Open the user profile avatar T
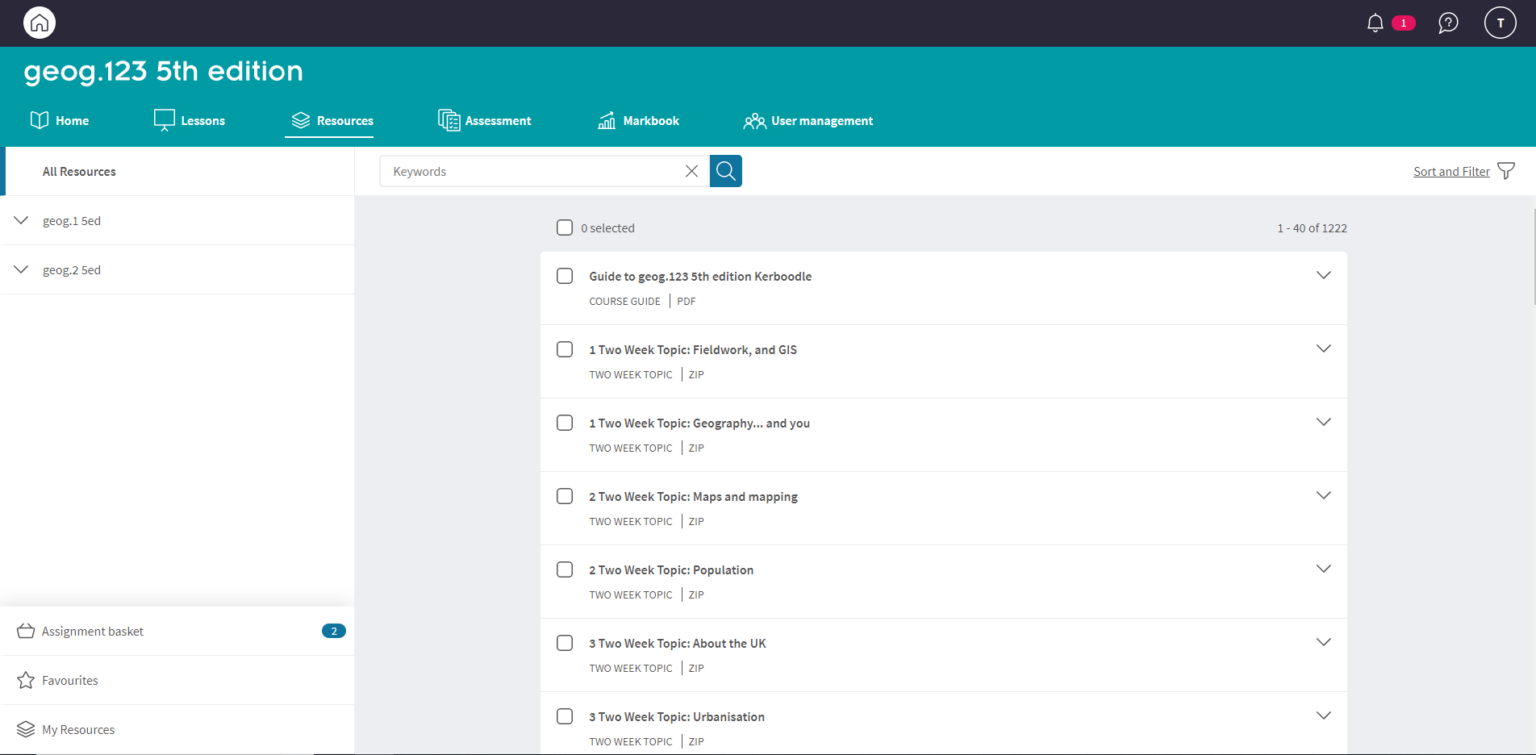Image resolution: width=1536 pixels, height=755 pixels. click(x=1500, y=23)
